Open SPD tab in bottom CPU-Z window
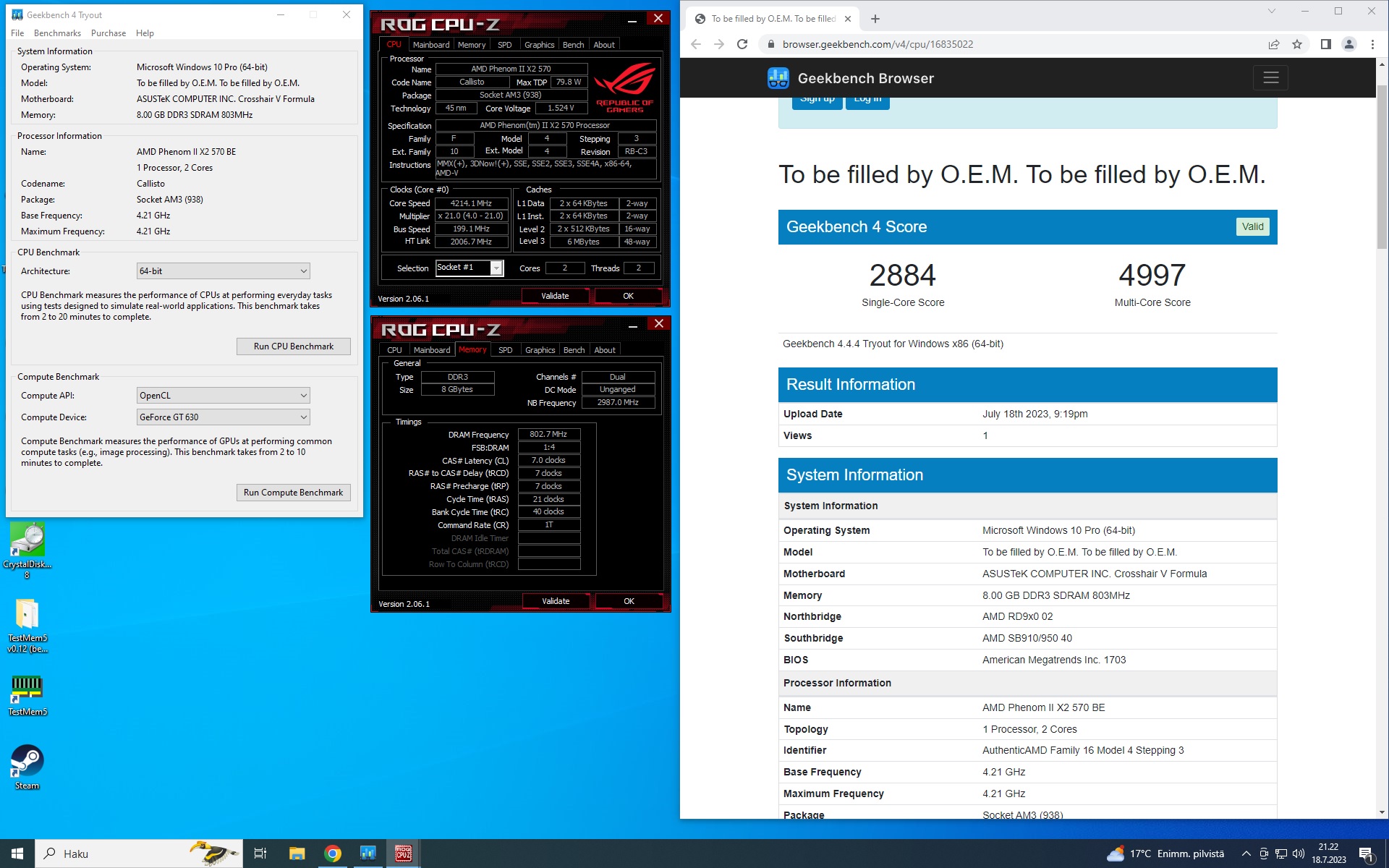Screen dimensions: 1389x868 pyautogui.click(x=506, y=350)
